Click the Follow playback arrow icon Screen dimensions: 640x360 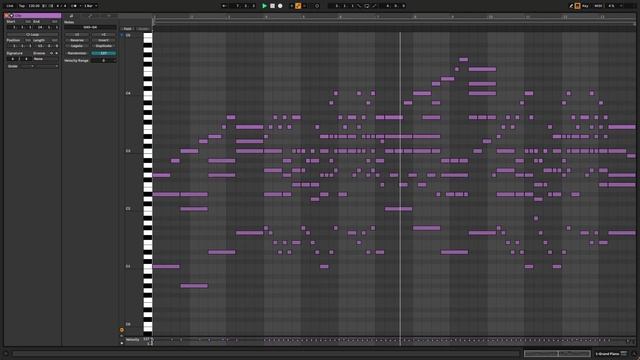coord(224,6)
